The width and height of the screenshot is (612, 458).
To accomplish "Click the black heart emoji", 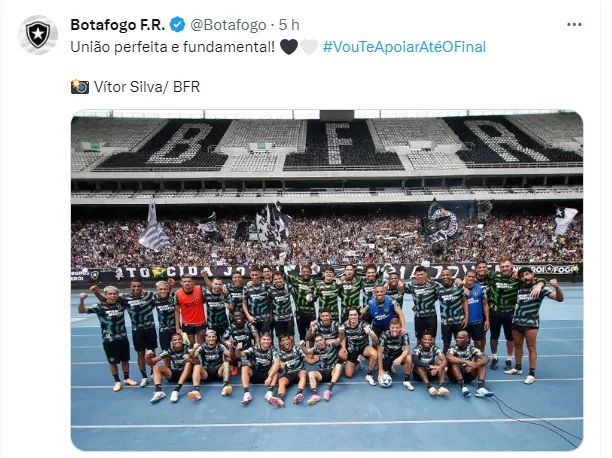I will pos(289,47).
